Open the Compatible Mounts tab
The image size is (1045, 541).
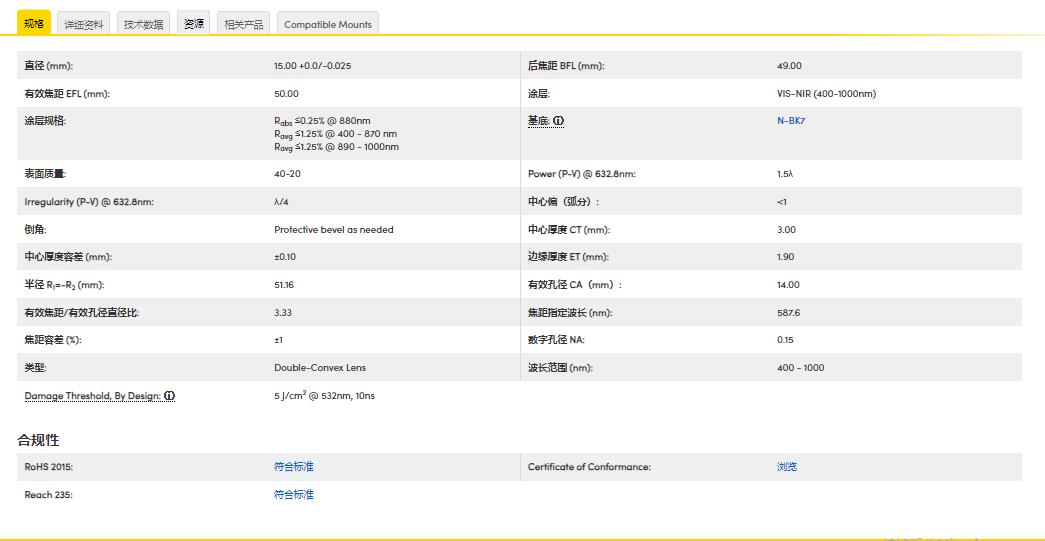click(327, 24)
